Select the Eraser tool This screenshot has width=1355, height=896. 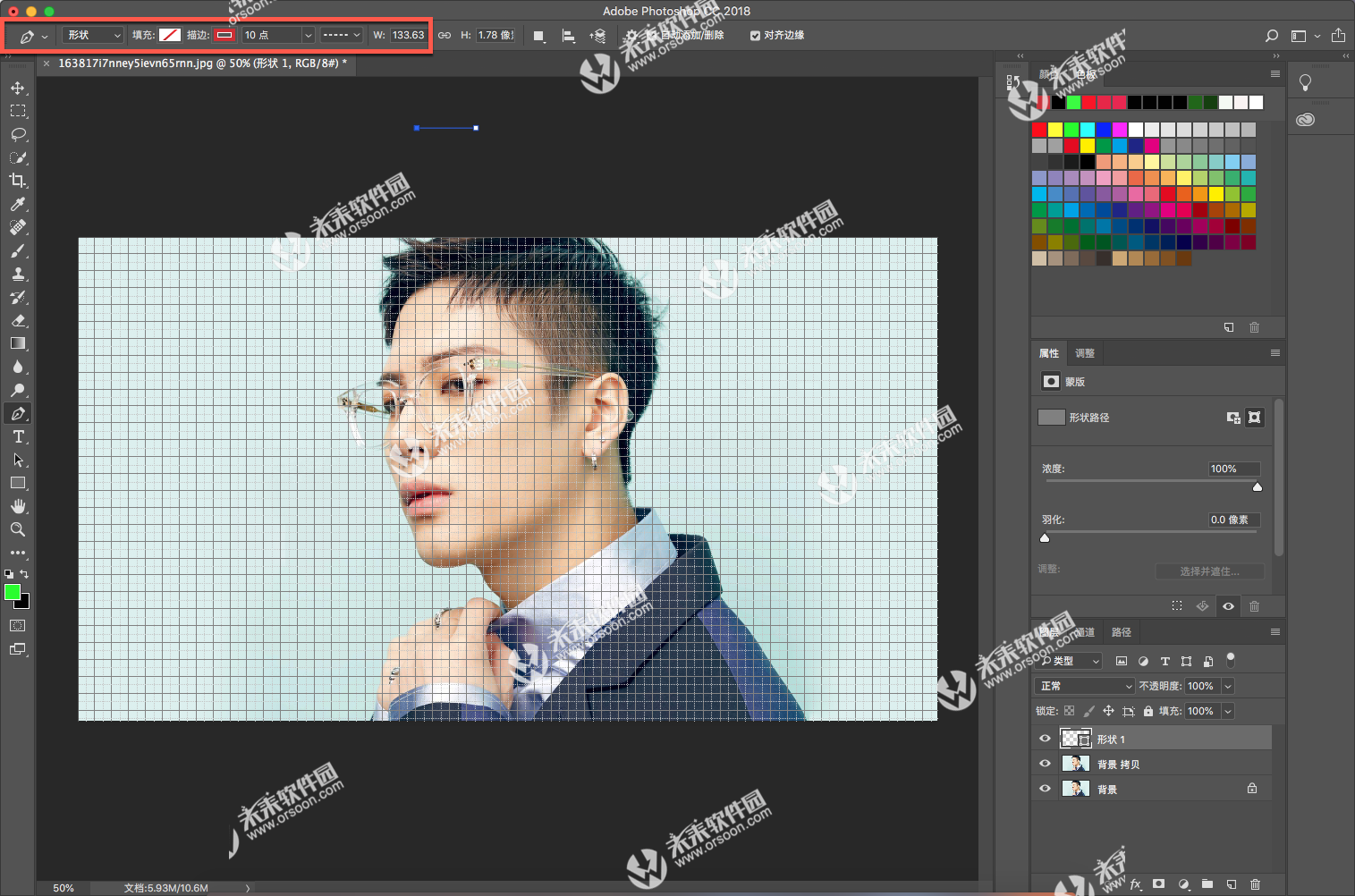tap(18, 320)
